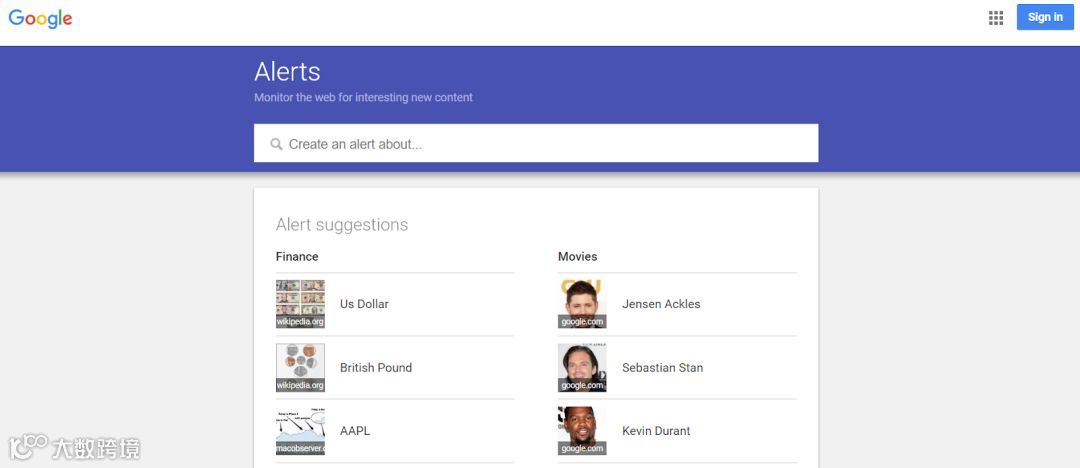Image resolution: width=1080 pixels, height=468 pixels.
Task: Choose the "Jensen Ackles" suggestion text
Action: click(x=661, y=304)
